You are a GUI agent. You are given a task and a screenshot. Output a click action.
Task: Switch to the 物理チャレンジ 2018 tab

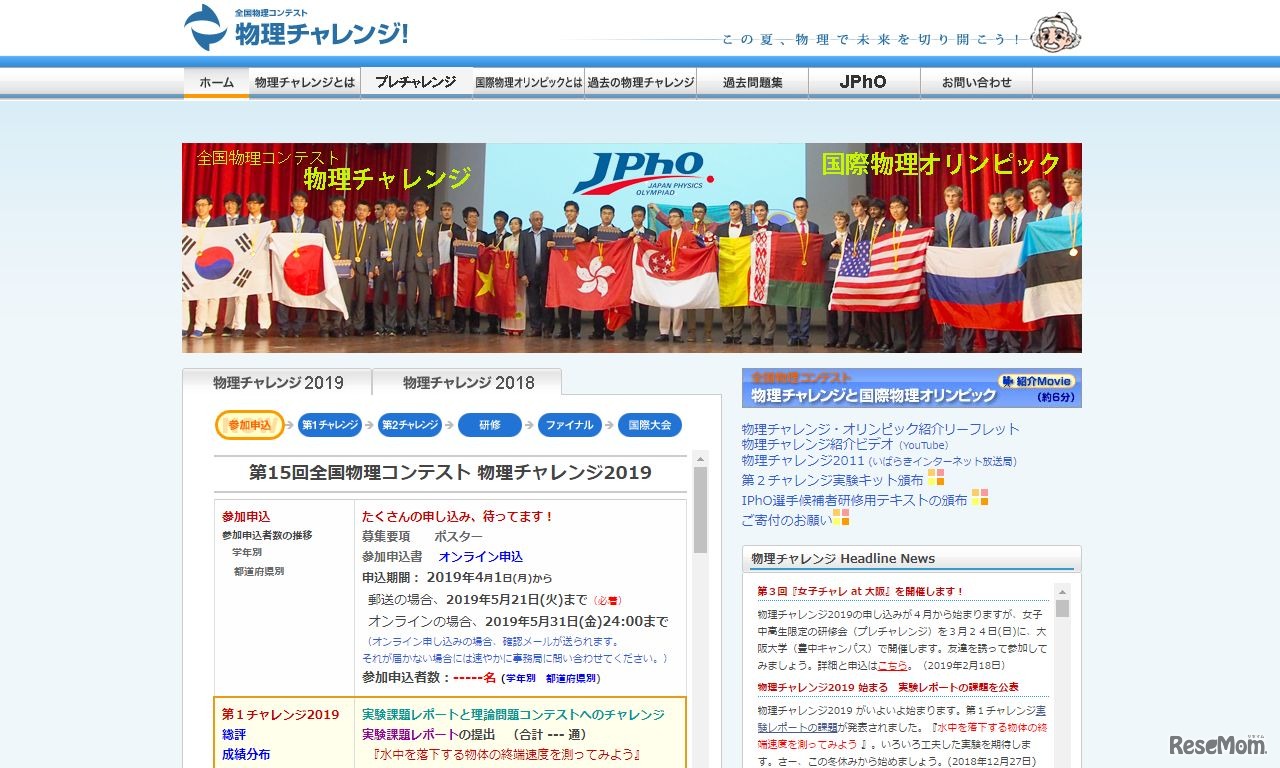pos(466,382)
